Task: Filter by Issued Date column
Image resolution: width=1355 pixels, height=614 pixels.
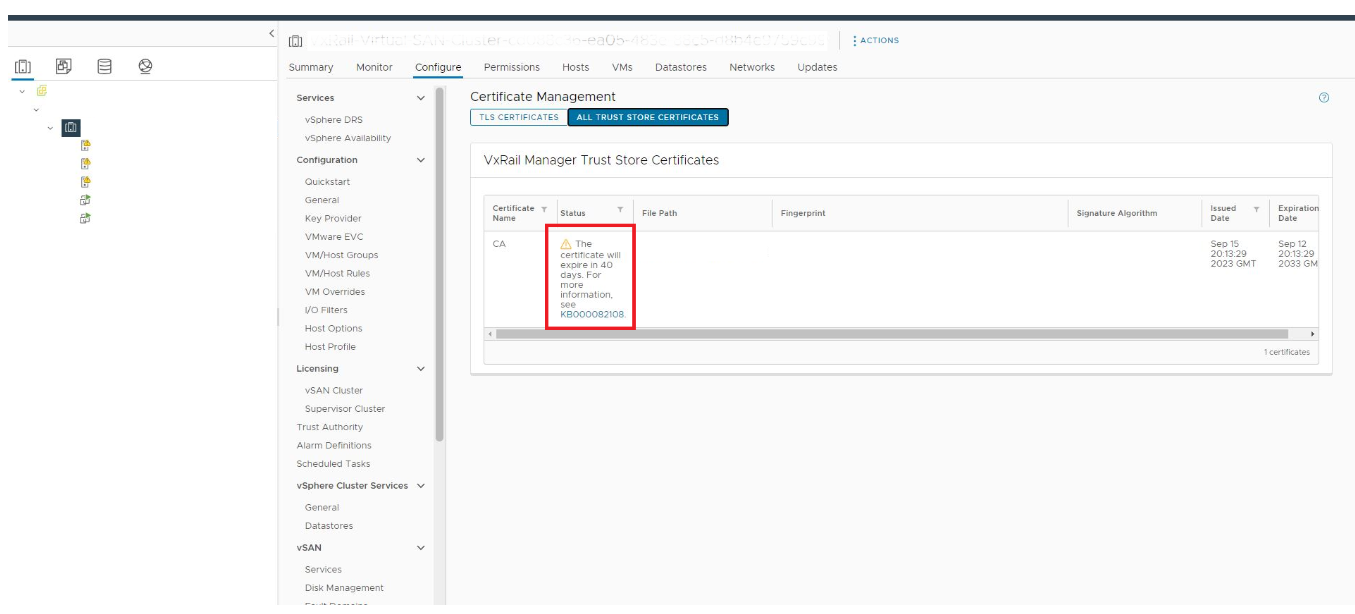Action: point(1256,209)
